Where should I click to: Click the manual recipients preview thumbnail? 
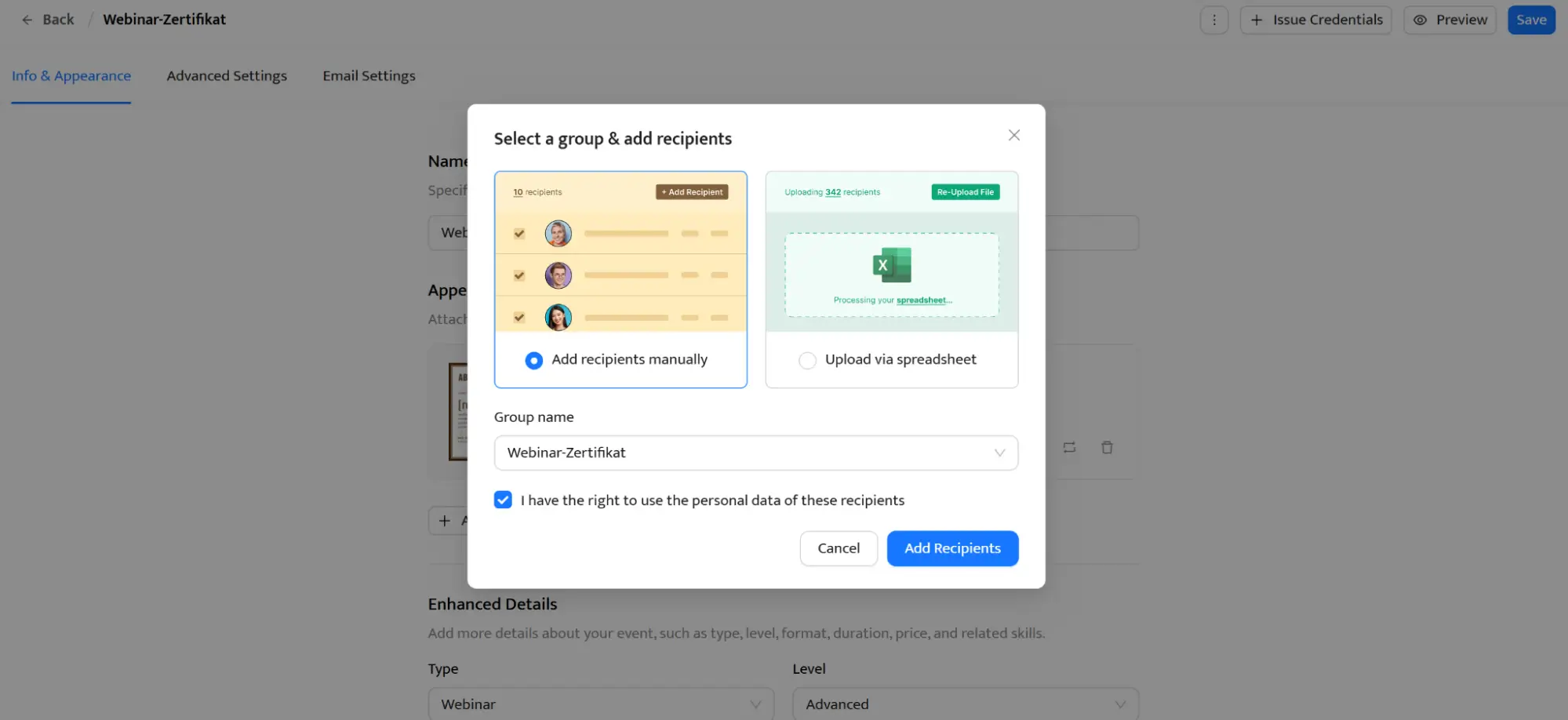pos(620,253)
